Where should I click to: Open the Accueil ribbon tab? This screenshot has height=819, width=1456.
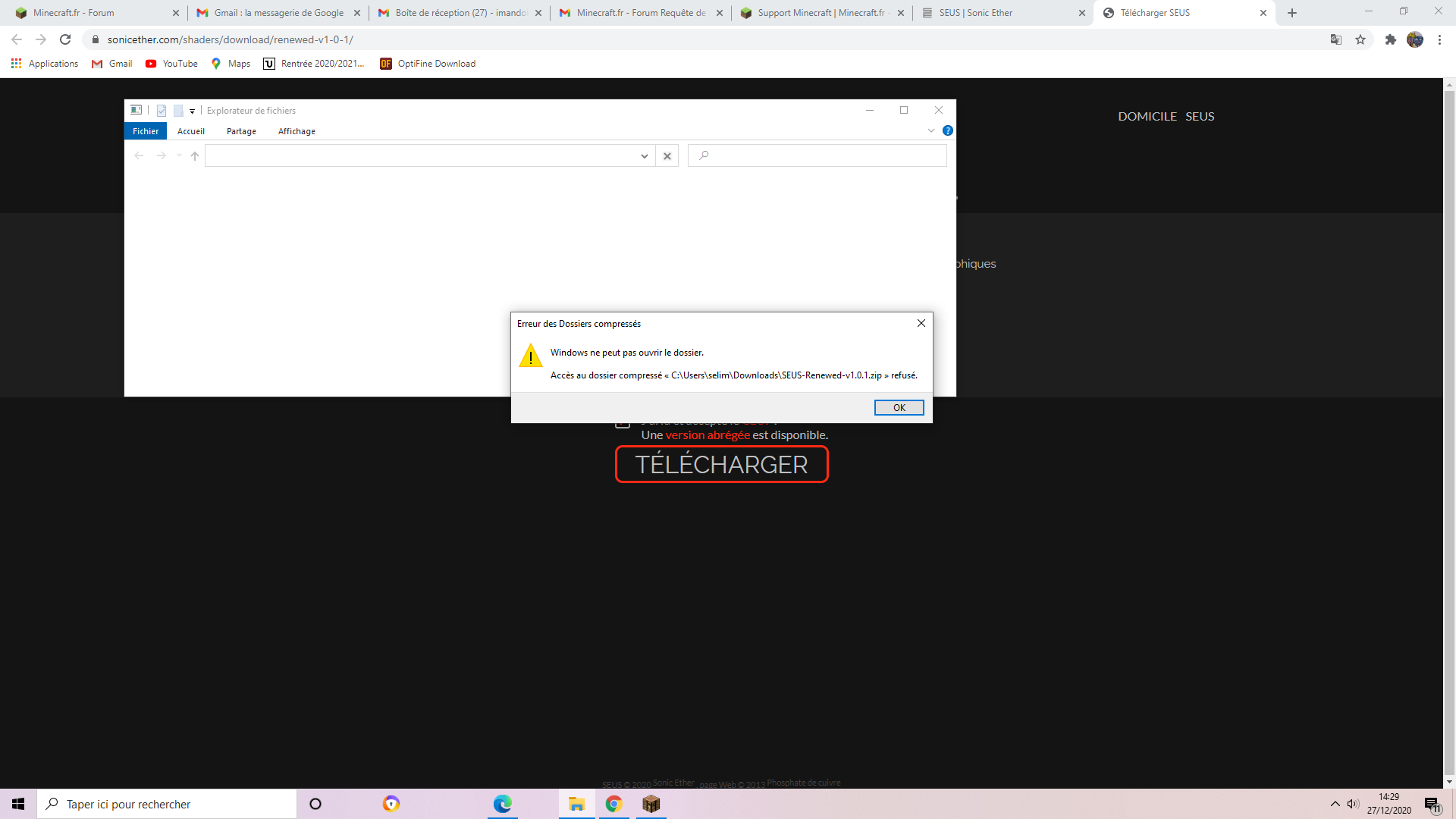(x=191, y=131)
